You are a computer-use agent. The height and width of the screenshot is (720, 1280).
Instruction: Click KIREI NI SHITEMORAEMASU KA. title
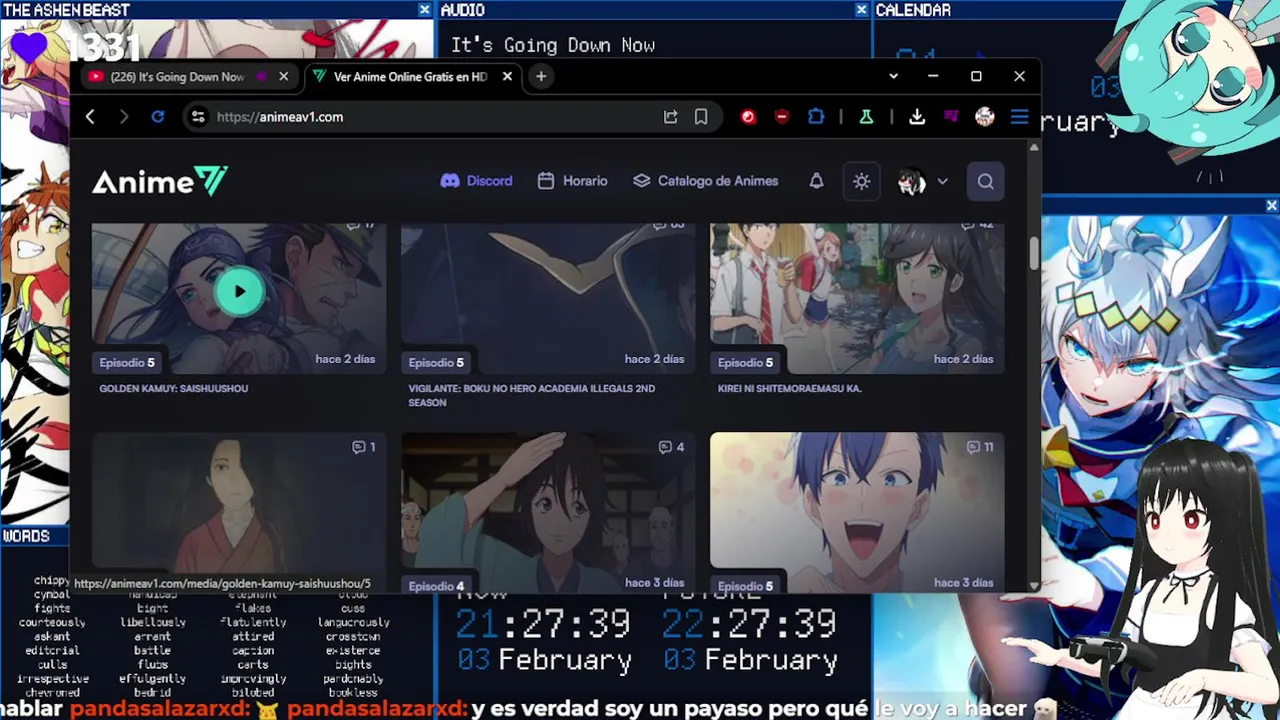(790, 388)
